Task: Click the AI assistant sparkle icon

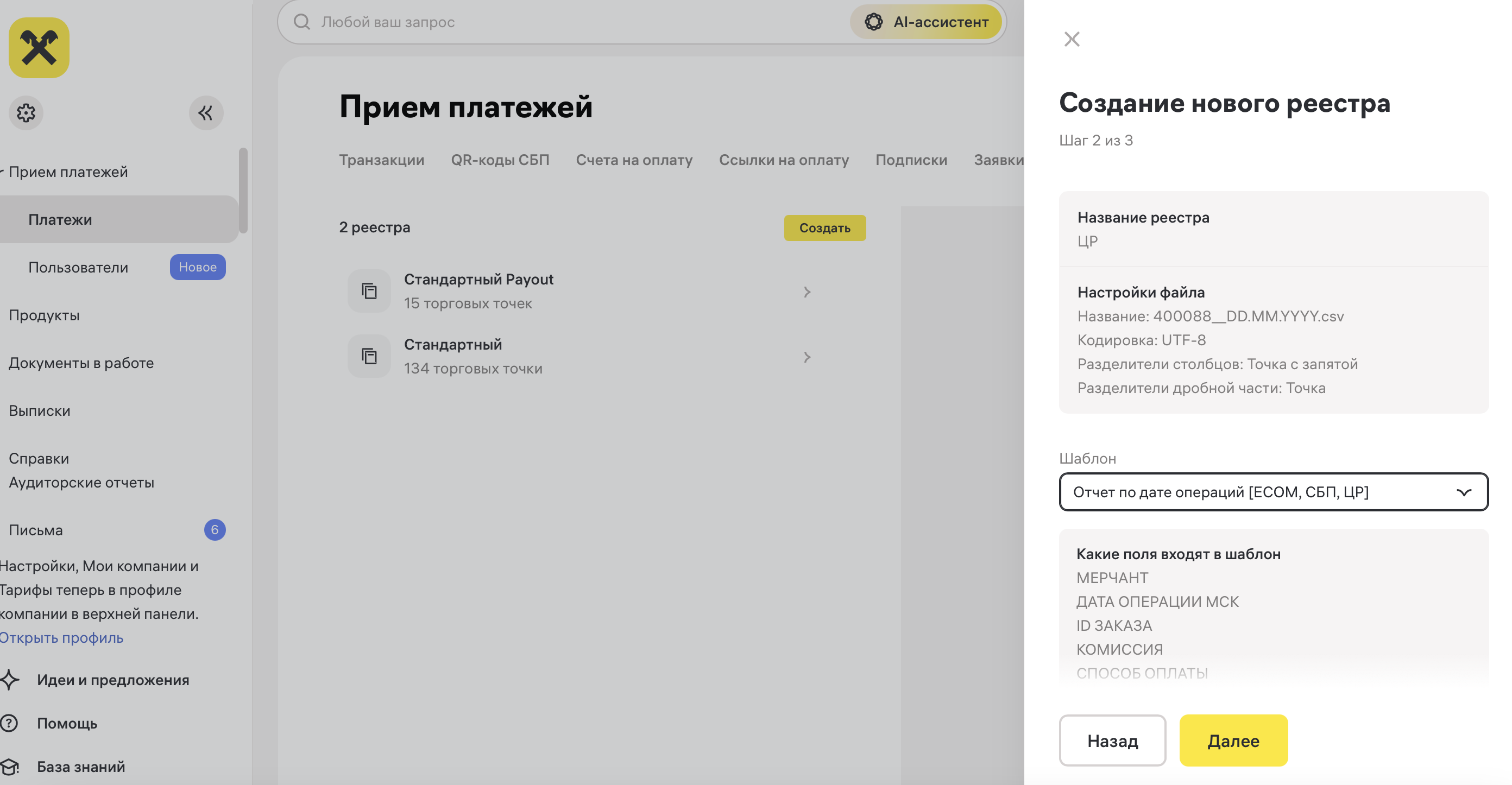Action: pos(873,22)
